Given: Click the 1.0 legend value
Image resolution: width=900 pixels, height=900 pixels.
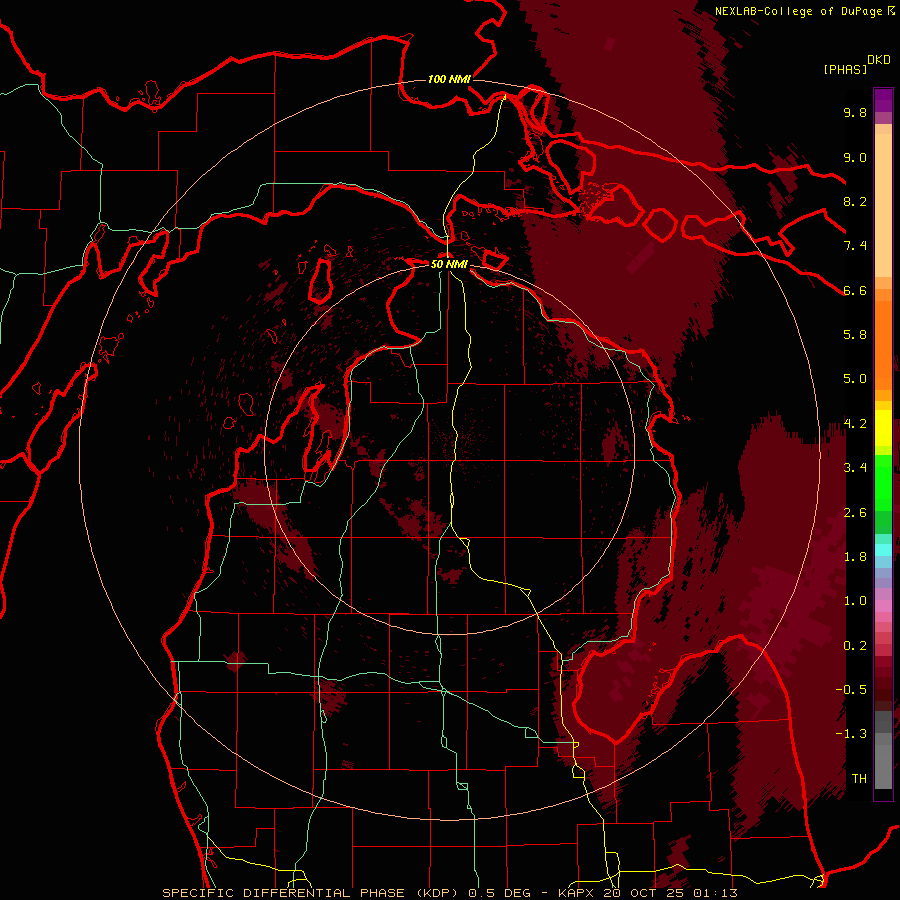Looking at the screenshot, I should pyautogui.click(x=855, y=601).
